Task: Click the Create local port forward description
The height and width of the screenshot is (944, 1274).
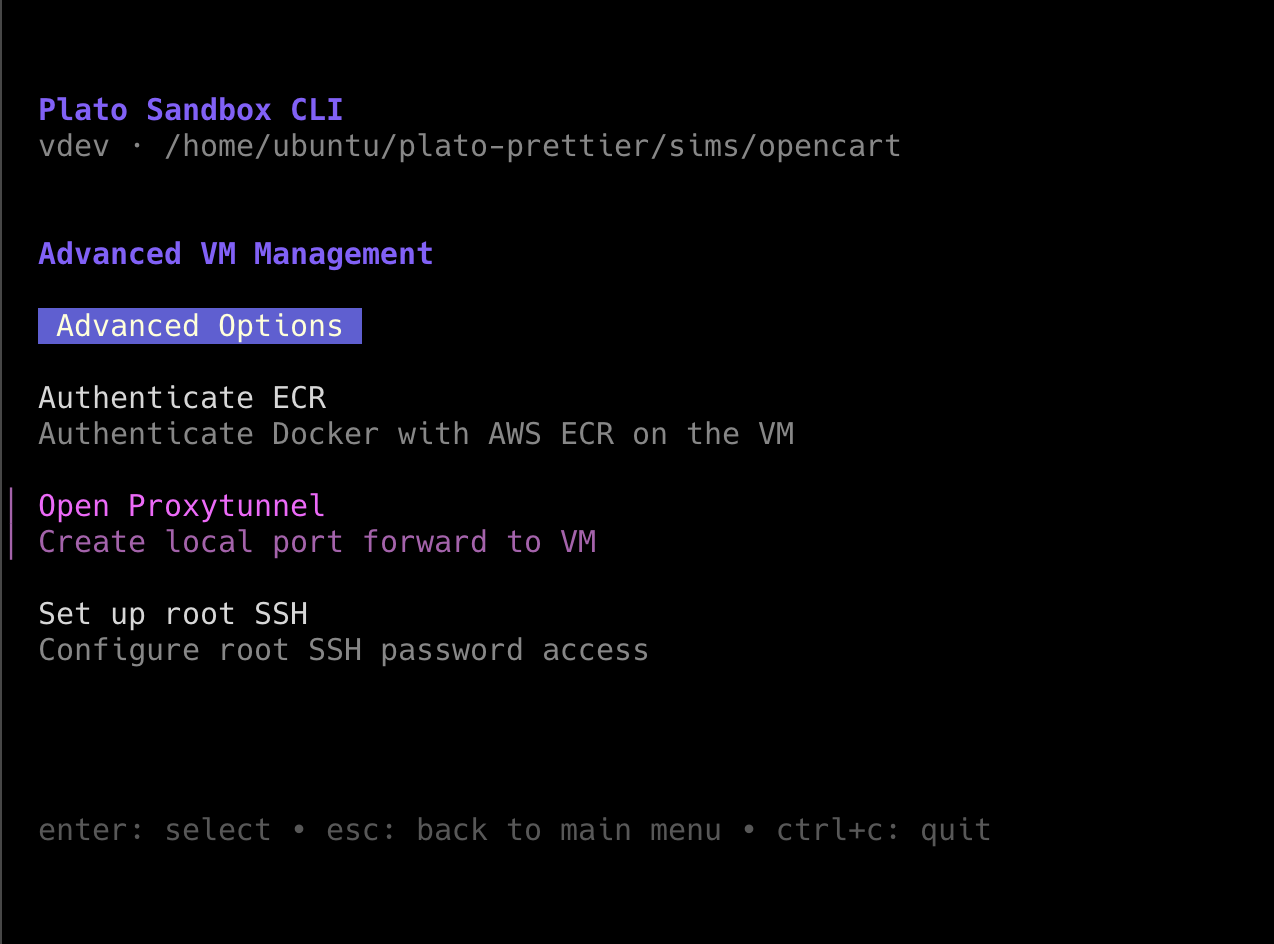Action: pyautogui.click(x=317, y=541)
